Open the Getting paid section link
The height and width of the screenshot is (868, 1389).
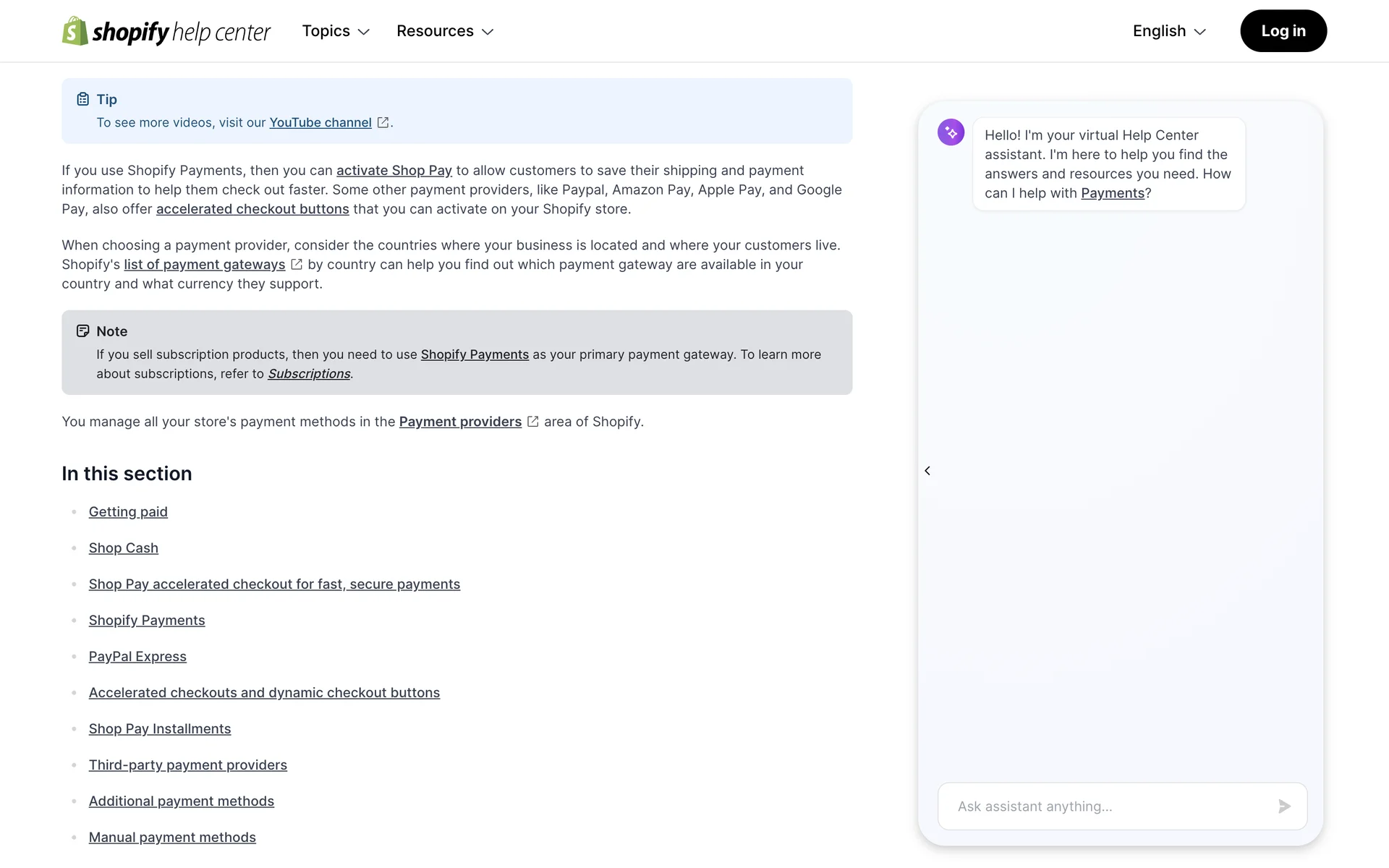(128, 511)
